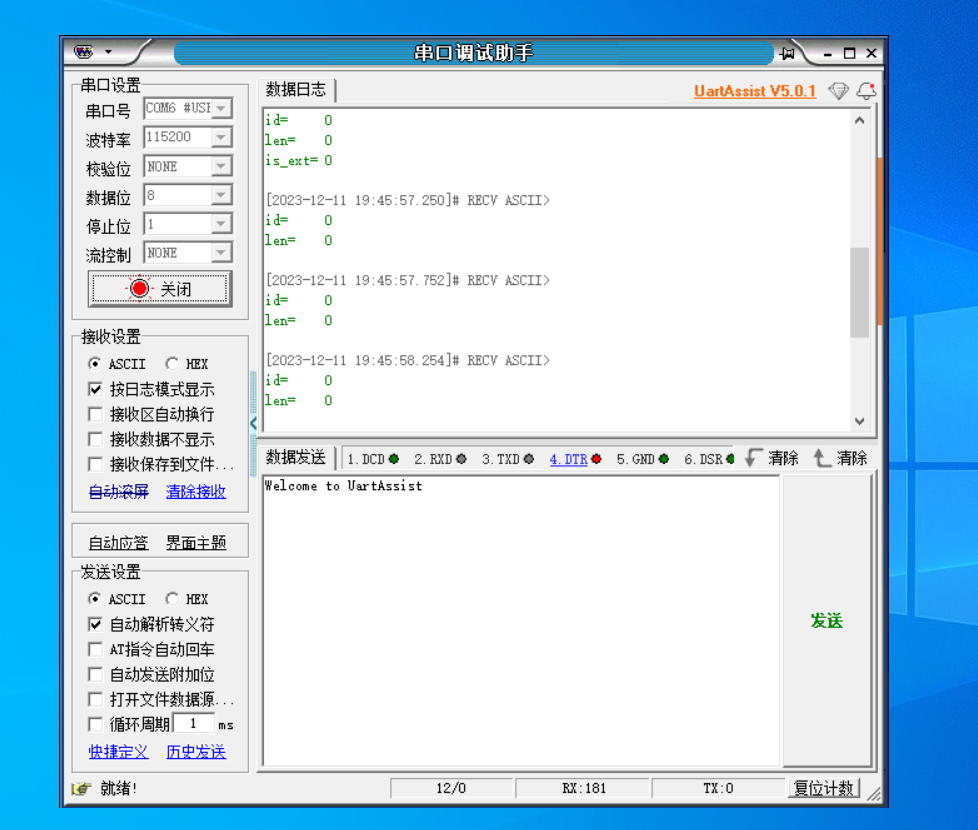Viewport: 978px width, 830px height.
Task: Open the bell notification icon
Action: [866, 91]
